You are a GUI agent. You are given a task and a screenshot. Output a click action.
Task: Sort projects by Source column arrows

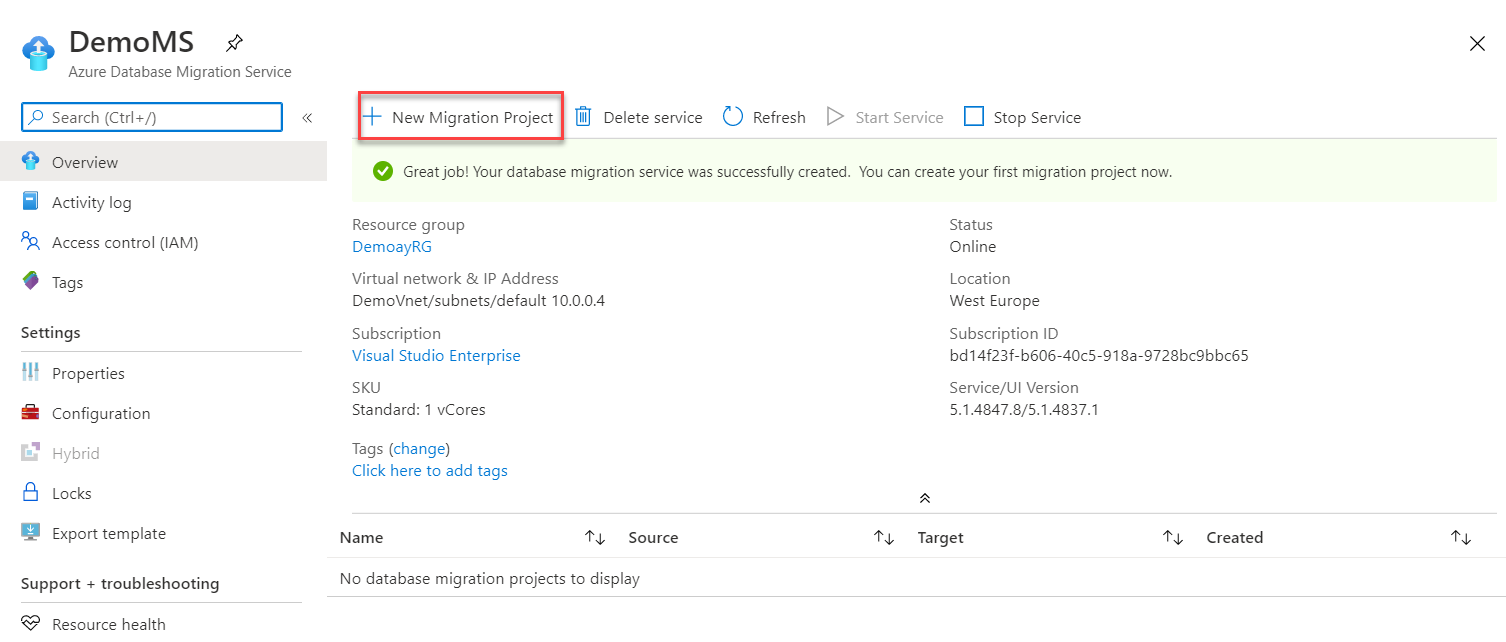[884, 538]
